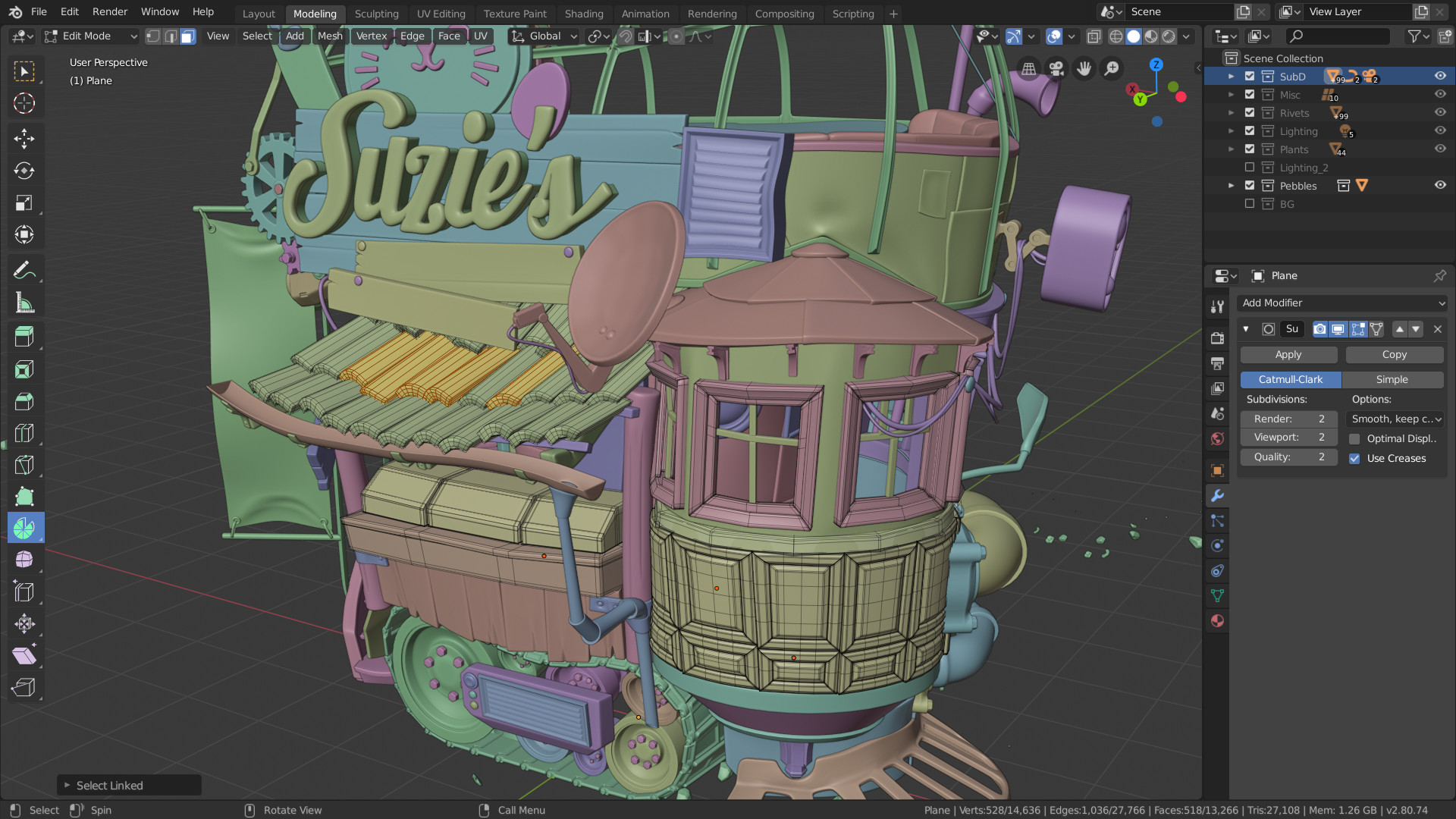The image size is (1456, 819).
Task: Toggle visibility of SubD collection
Action: coord(1441,76)
